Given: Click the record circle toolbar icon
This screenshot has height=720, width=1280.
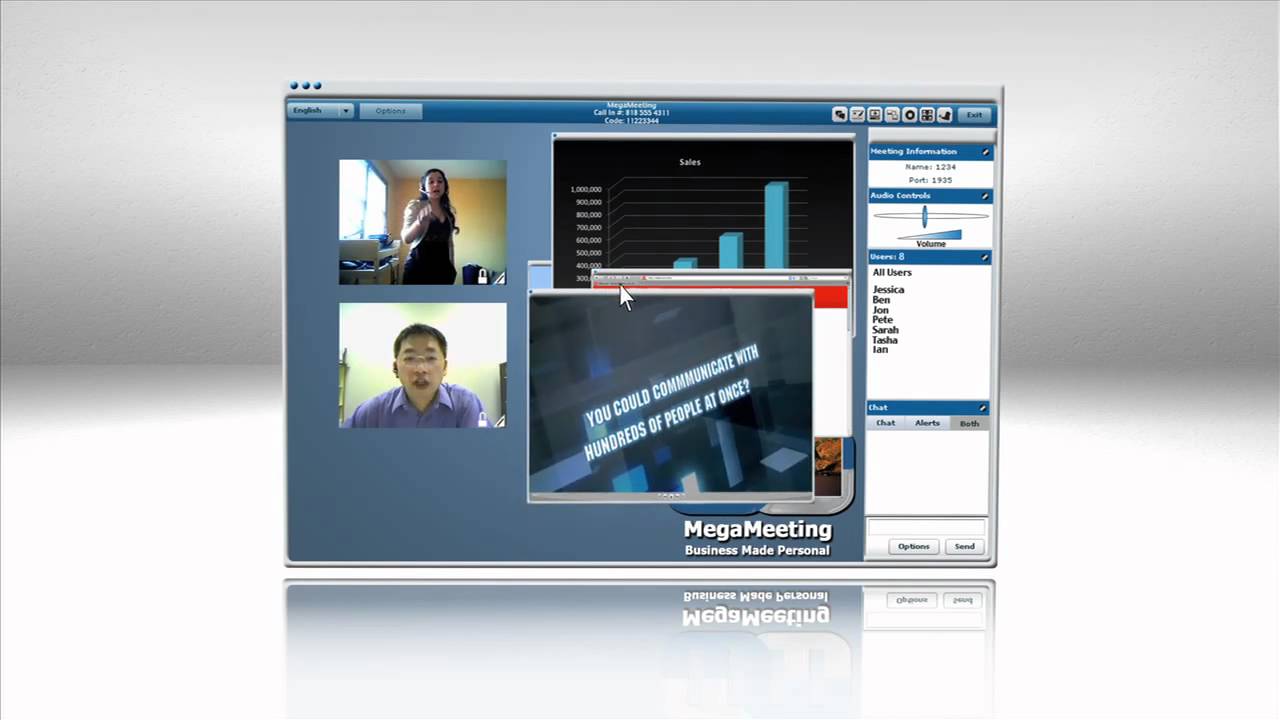Looking at the screenshot, I should point(910,115).
